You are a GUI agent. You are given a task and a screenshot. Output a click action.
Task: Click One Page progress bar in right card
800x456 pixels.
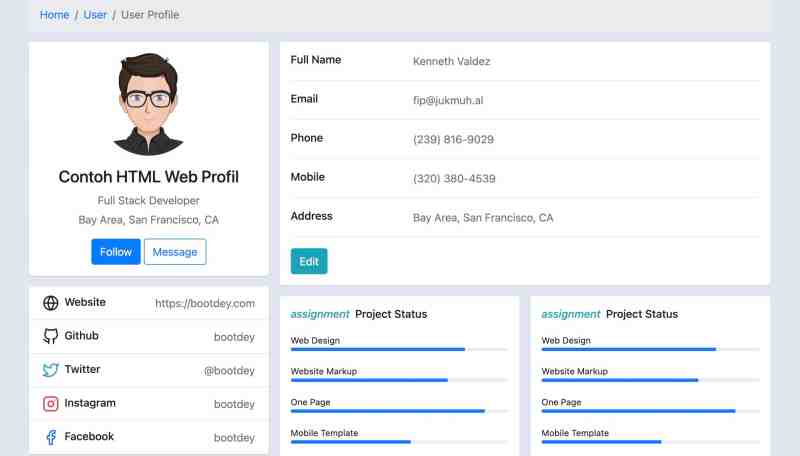651,411
